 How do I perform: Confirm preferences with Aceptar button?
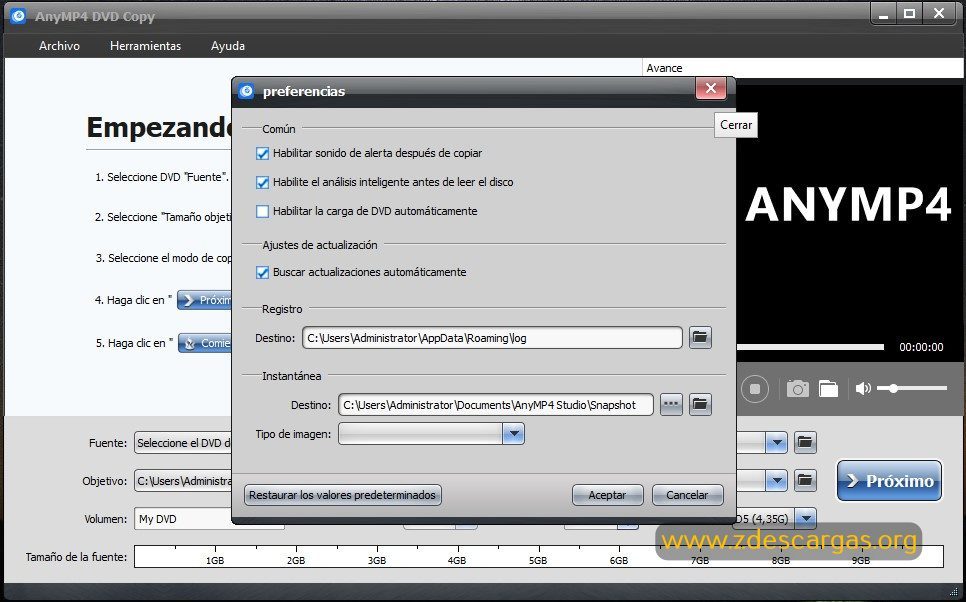pyautogui.click(x=607, y=495)
